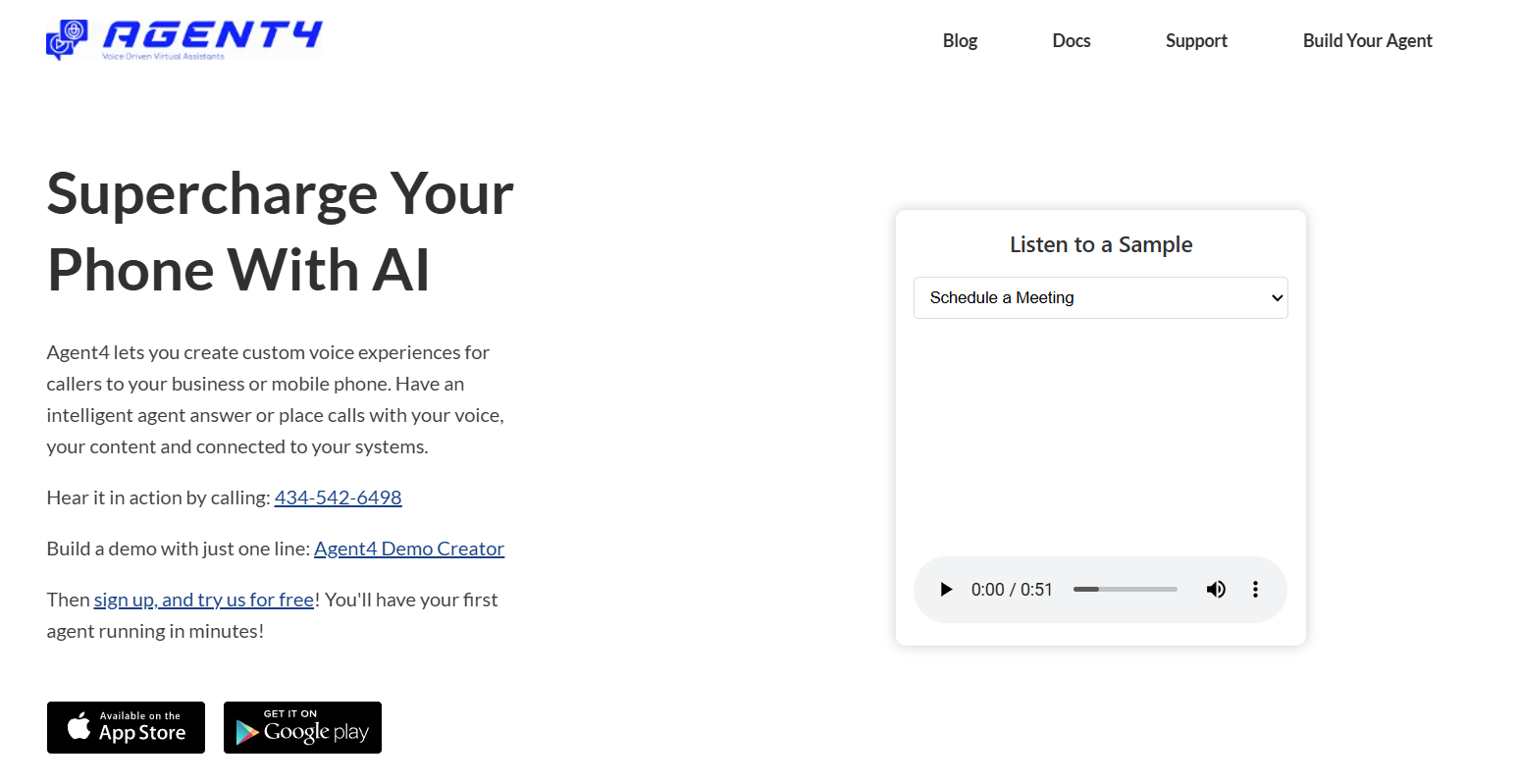Click the paragraph describing Agent4 voice experiences
Viewport: 1519px width, 784px height.
[x=275, y=399]
